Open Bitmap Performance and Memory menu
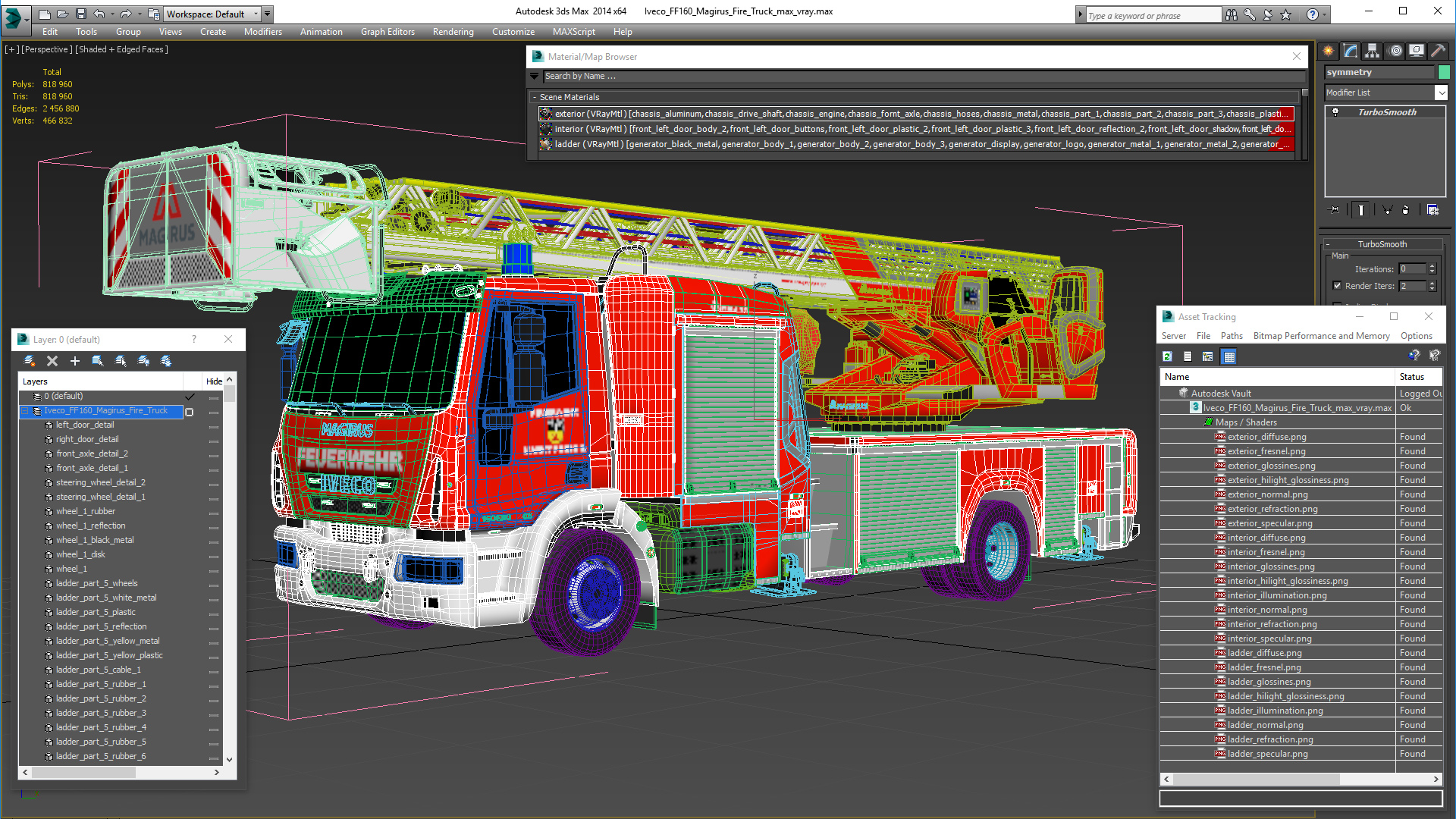This screenshot has width=1456, height=819. point(1321,336)
